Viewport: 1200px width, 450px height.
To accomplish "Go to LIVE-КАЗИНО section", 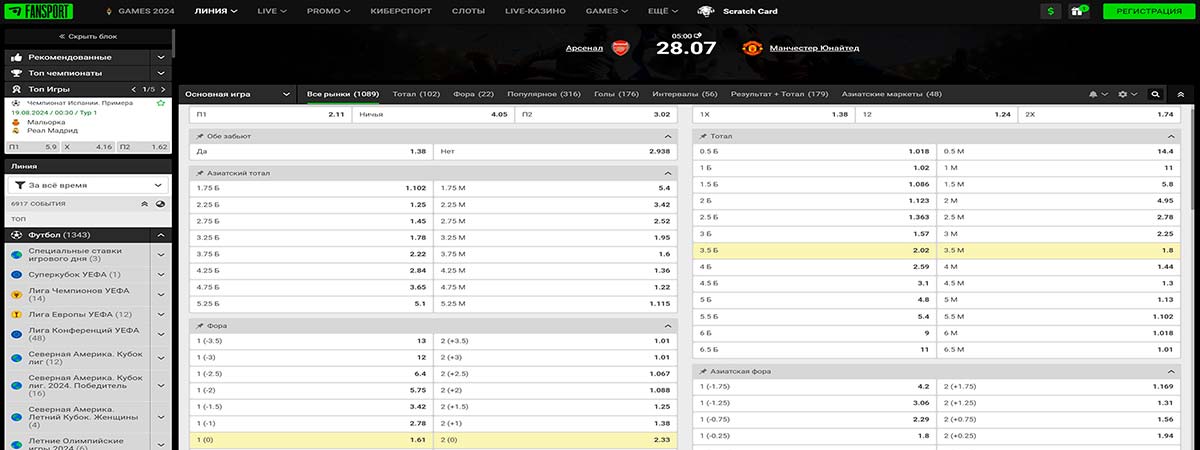I will [535, 11].
